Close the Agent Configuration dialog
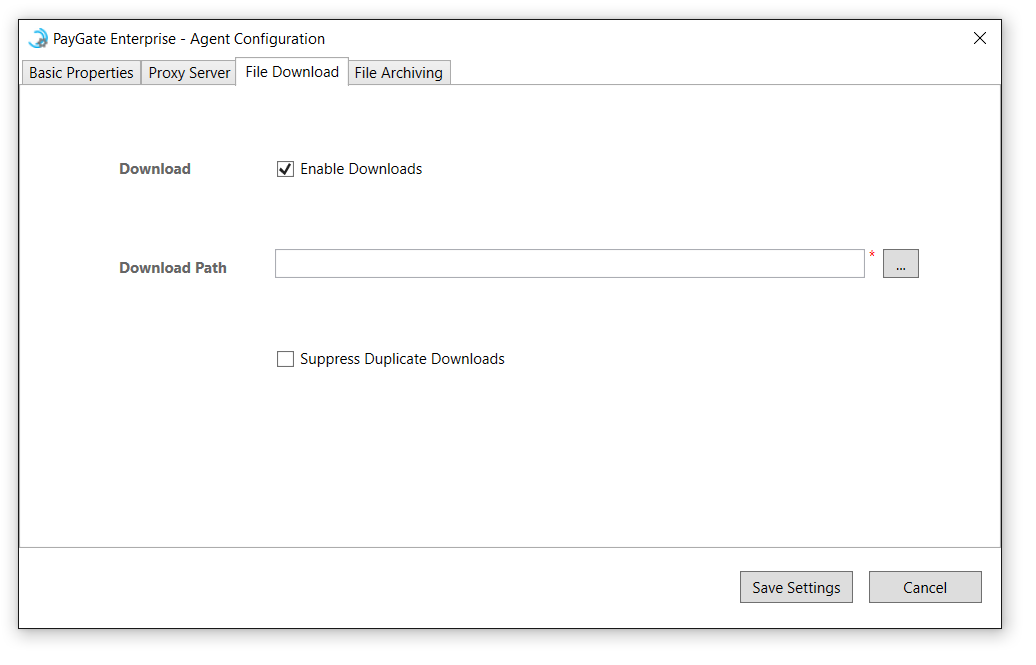 tap(980, 38)
